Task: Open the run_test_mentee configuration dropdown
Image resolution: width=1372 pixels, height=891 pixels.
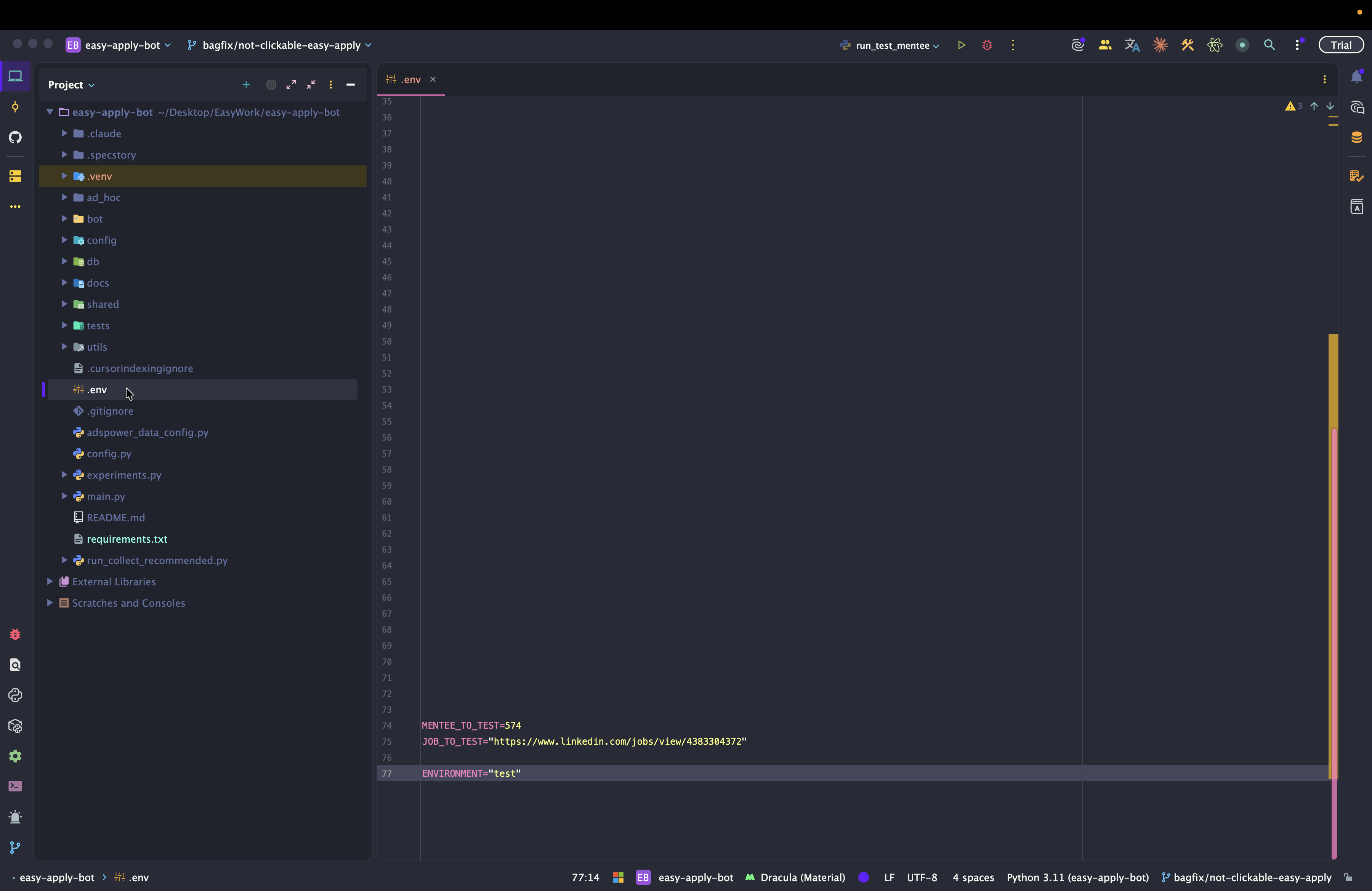Action: pos(892,45)
